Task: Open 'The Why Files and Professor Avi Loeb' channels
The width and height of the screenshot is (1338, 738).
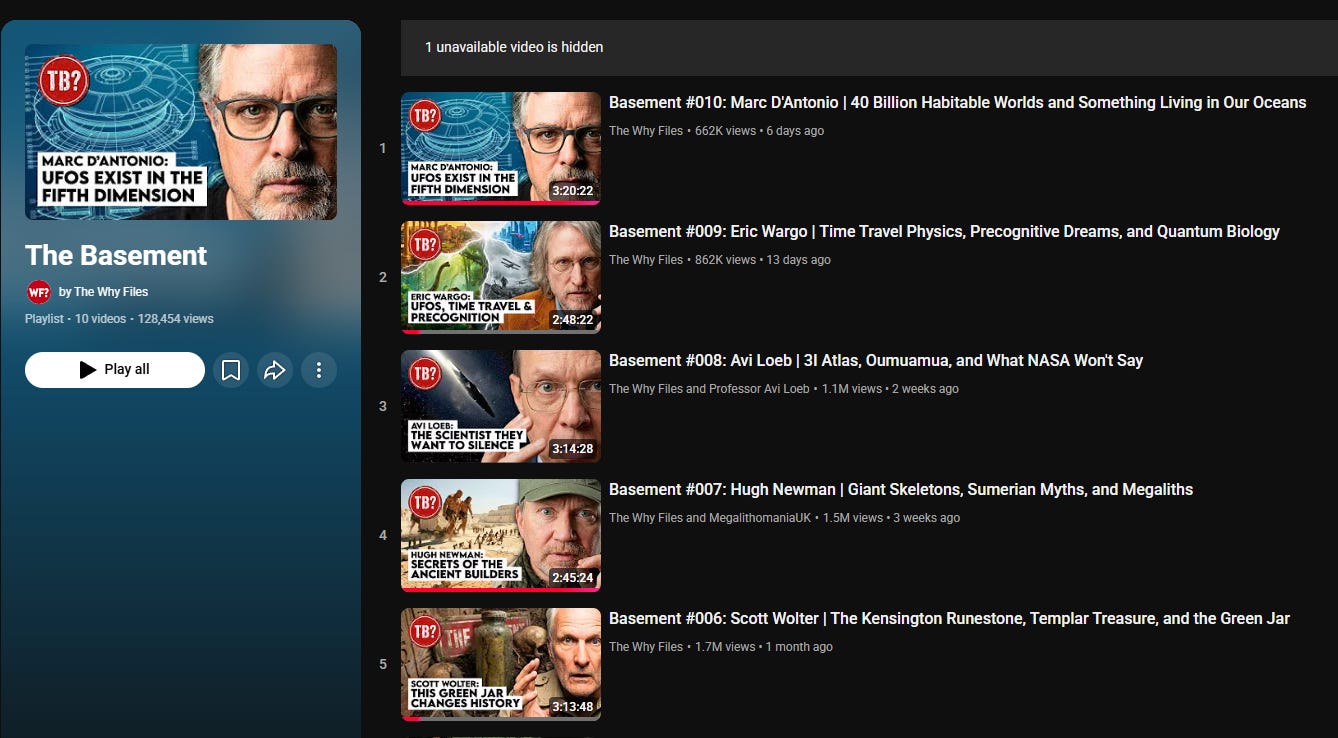Action: (709, 389)
